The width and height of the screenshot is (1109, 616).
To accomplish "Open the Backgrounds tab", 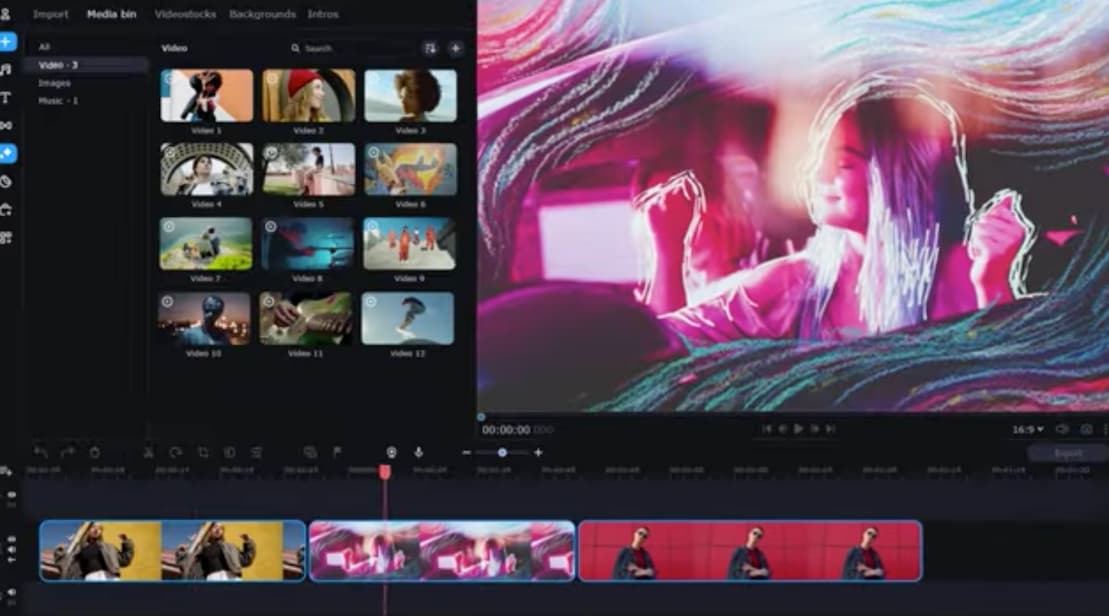I will point(263,14).
